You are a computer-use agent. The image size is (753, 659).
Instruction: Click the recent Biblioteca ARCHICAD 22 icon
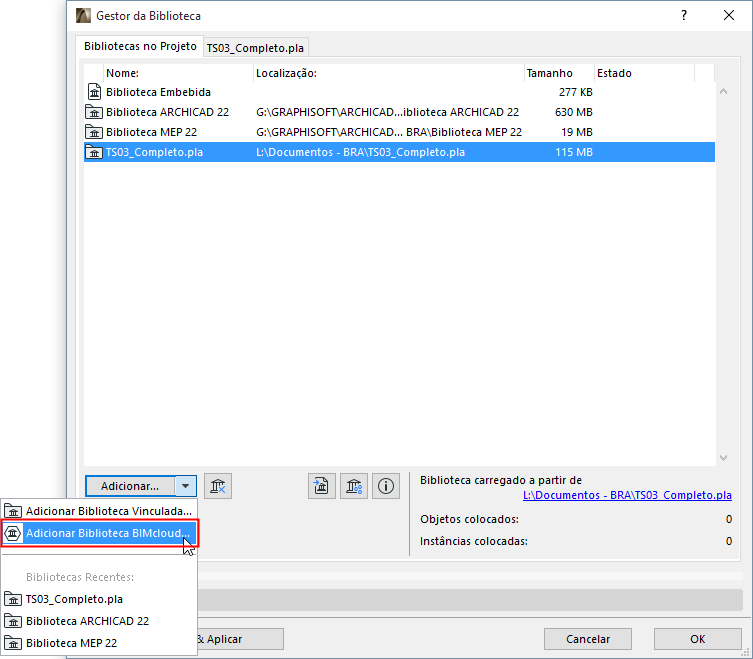12,621
